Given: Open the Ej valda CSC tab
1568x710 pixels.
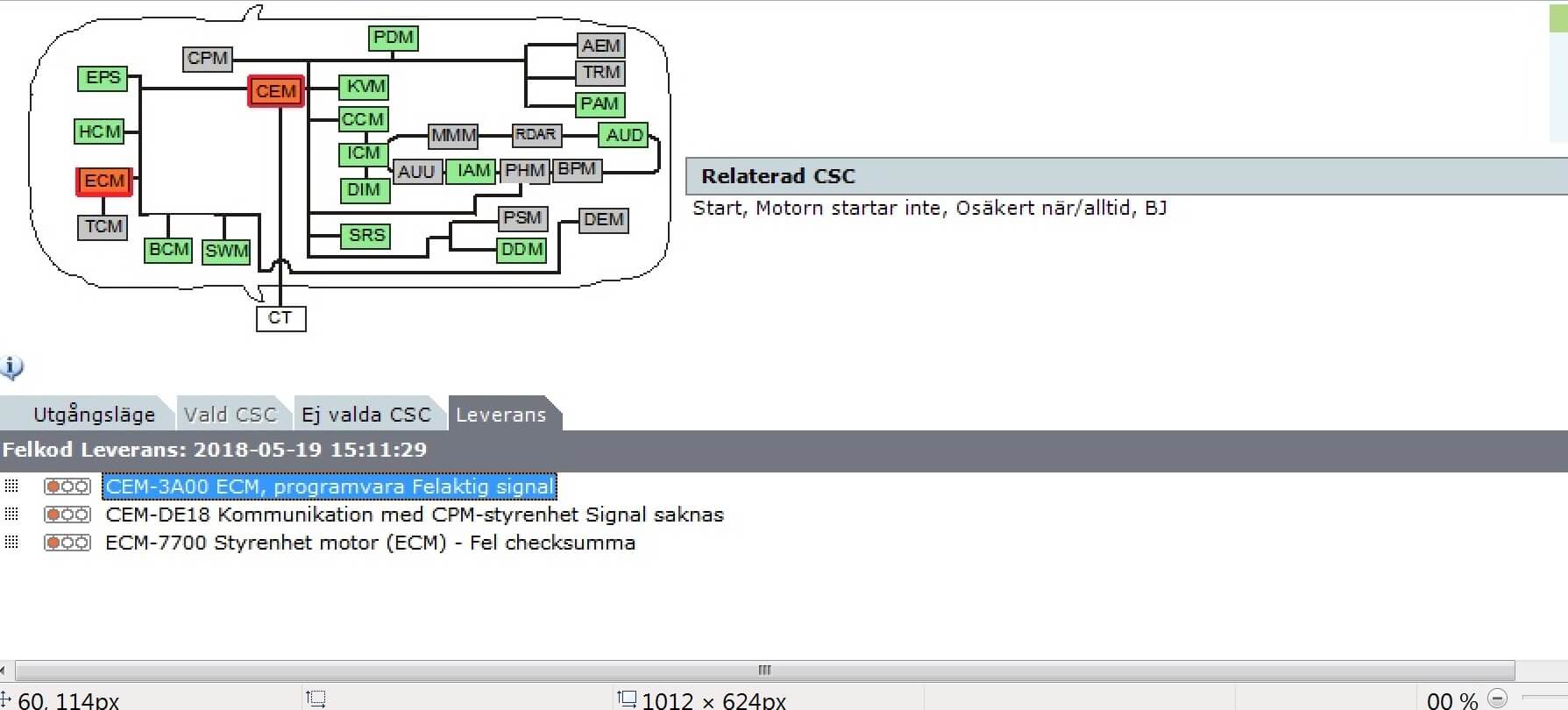Looking at the screenshot, I should coord(366,415).
